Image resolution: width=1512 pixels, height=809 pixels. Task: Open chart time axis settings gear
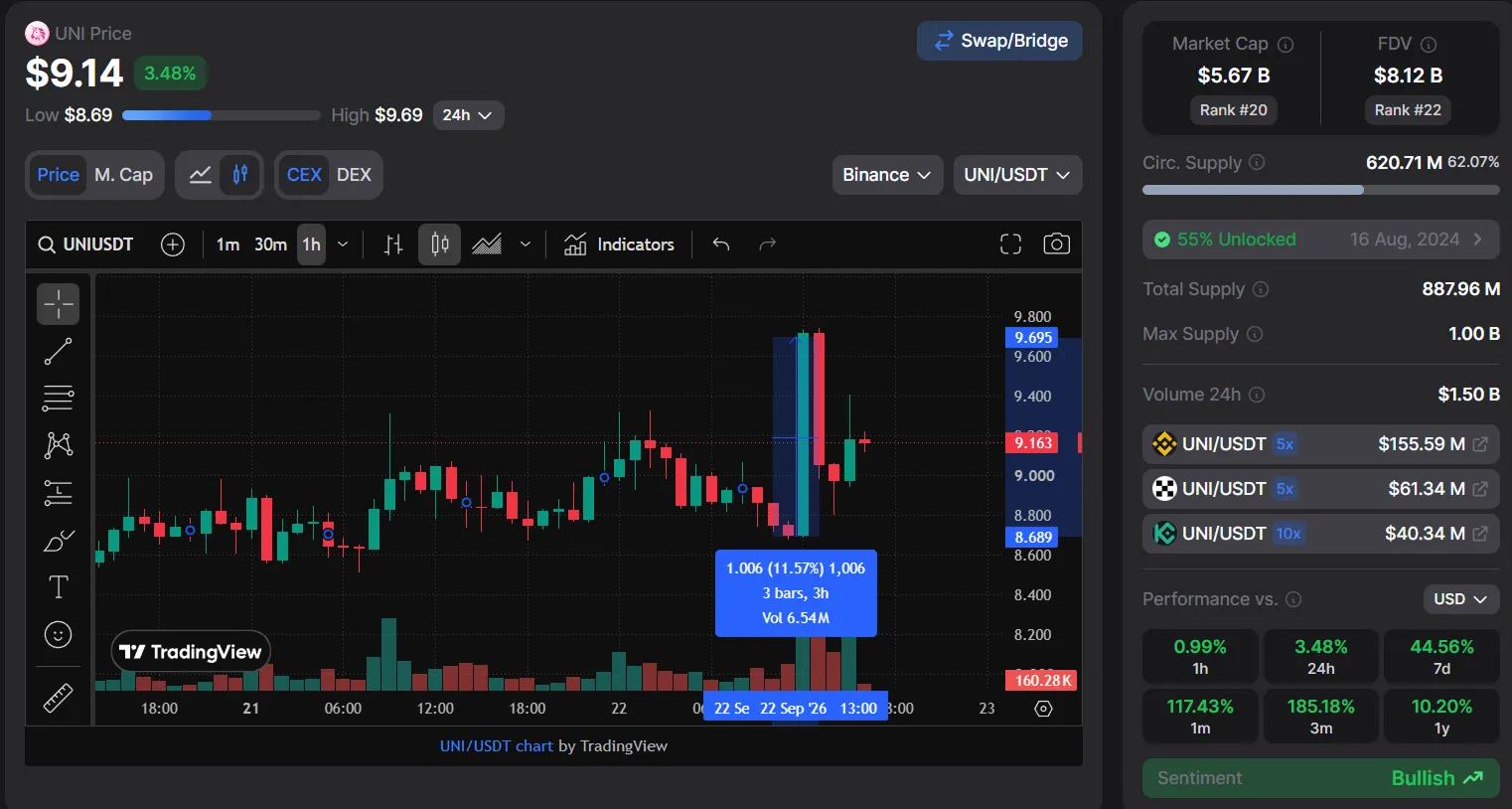pos(1043,709)
